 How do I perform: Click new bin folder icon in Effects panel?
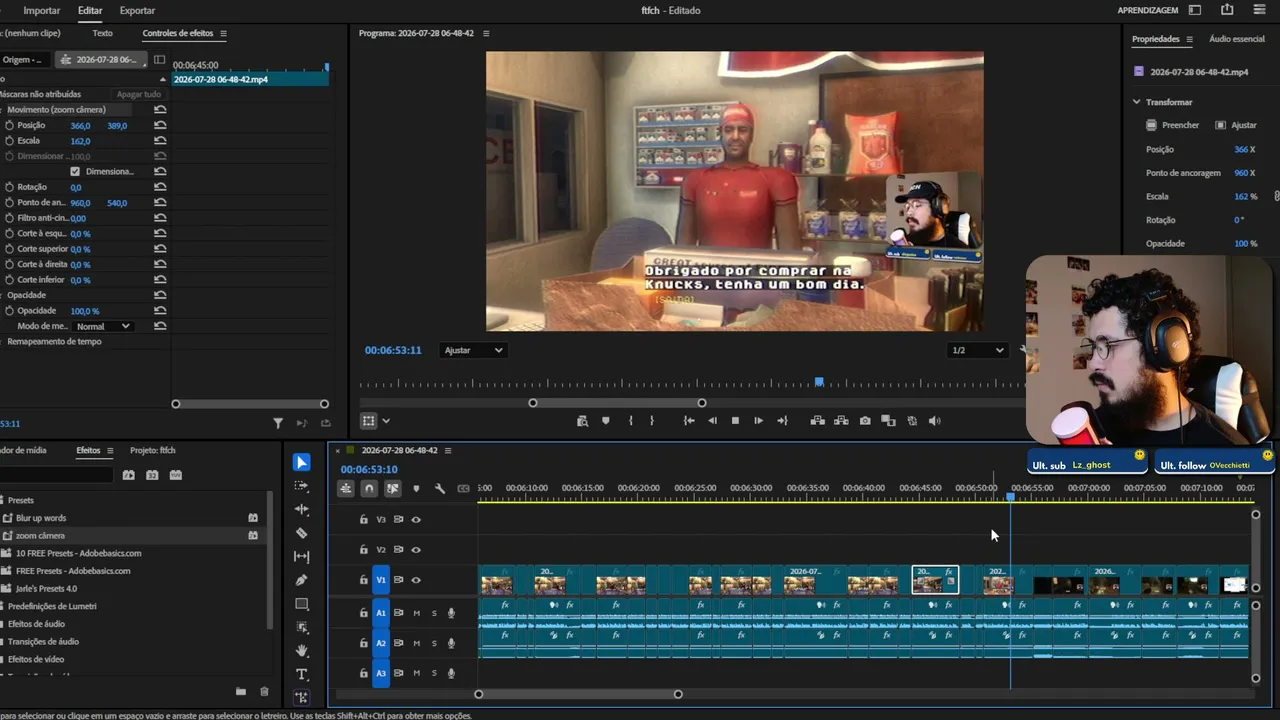pos(241,691)
